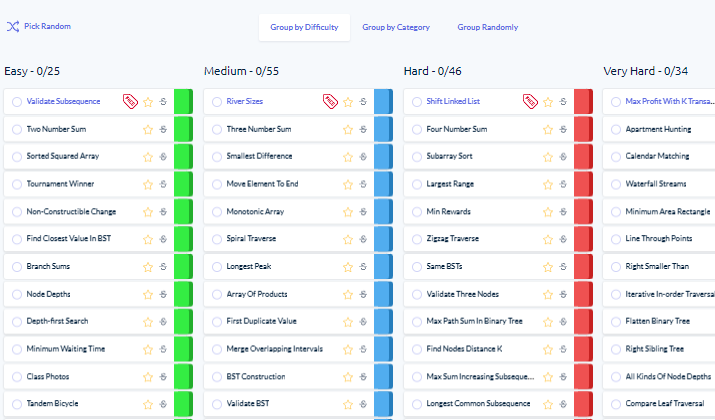Switch to Group by Category tab

pos(396,27)
